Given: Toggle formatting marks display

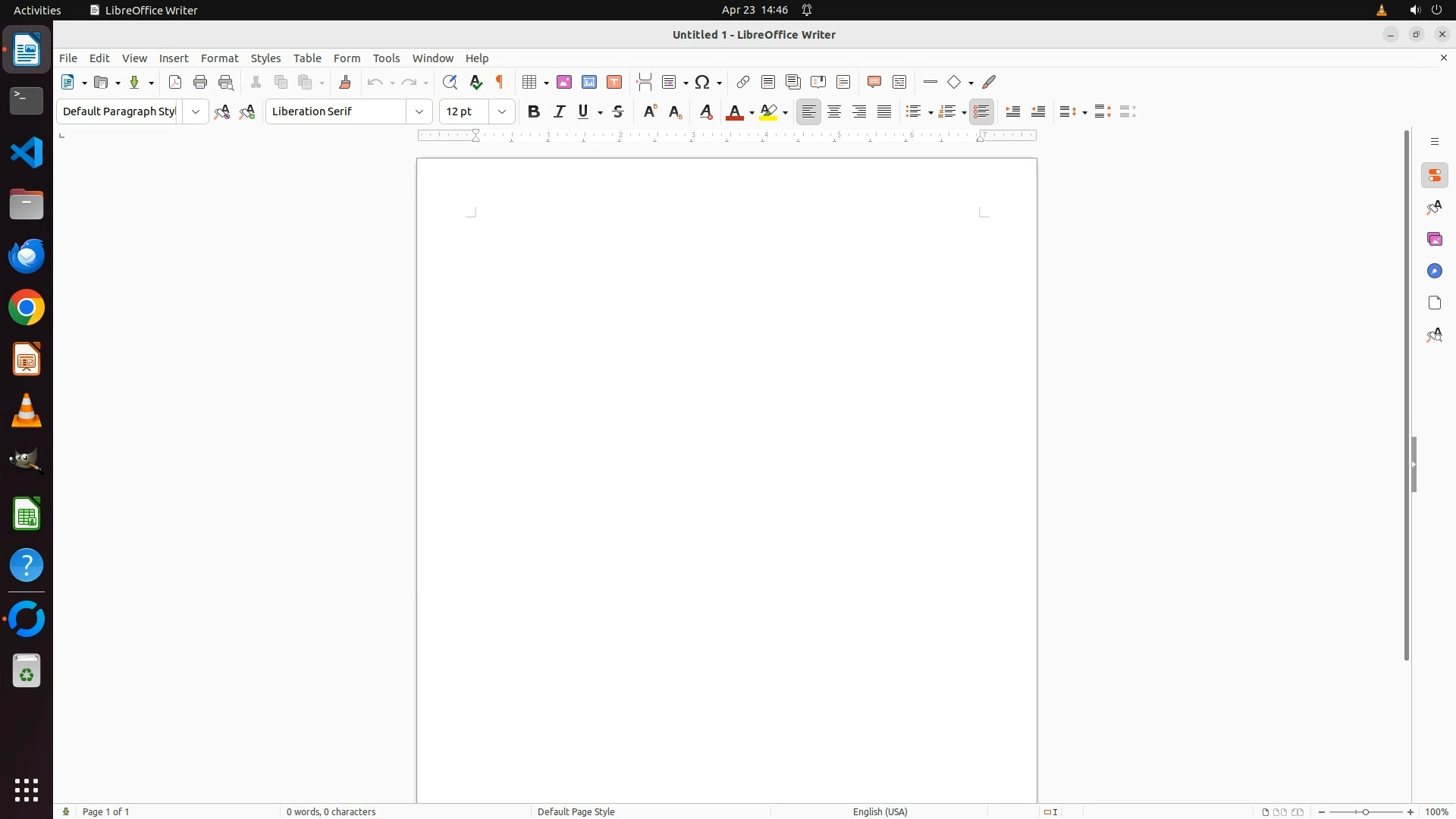Looking at the screenshot, I should 500,83.
